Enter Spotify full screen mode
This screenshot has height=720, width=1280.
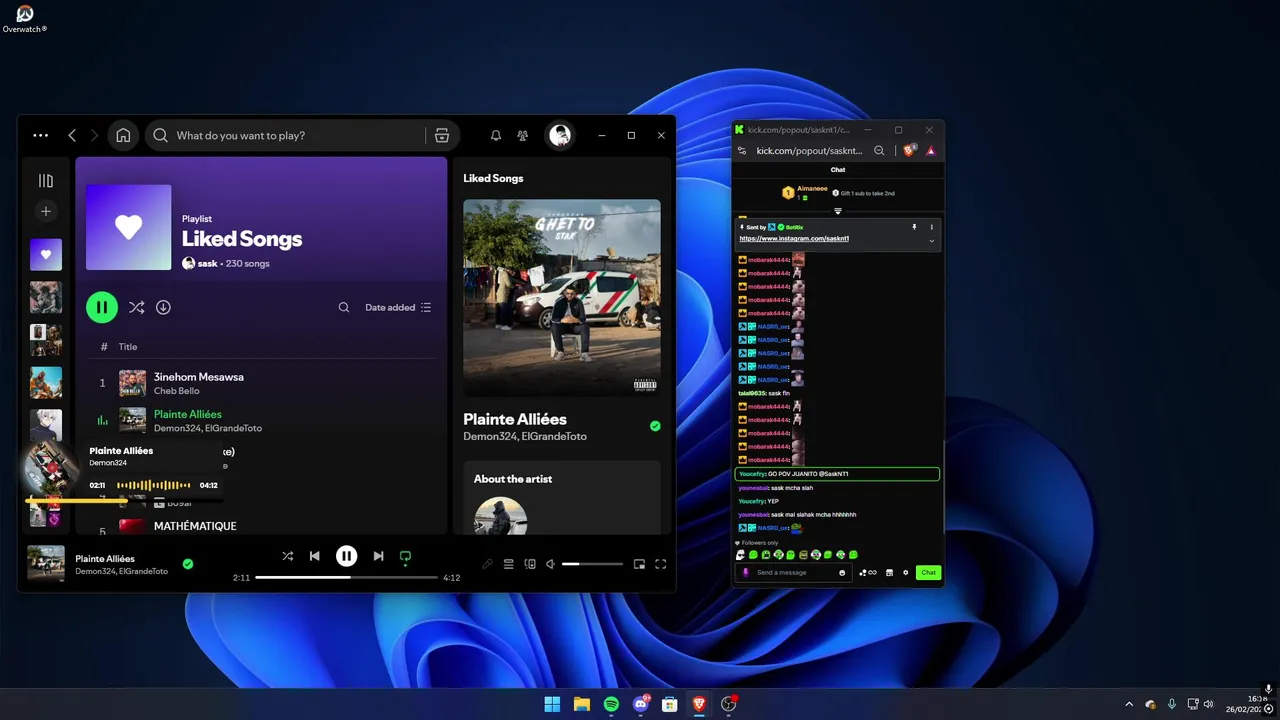(x=660, y=564)
